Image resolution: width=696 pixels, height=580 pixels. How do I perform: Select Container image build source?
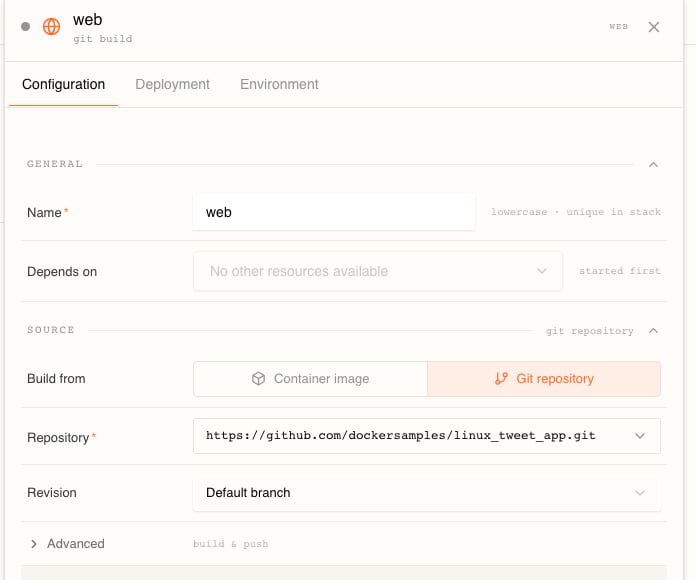310,379
